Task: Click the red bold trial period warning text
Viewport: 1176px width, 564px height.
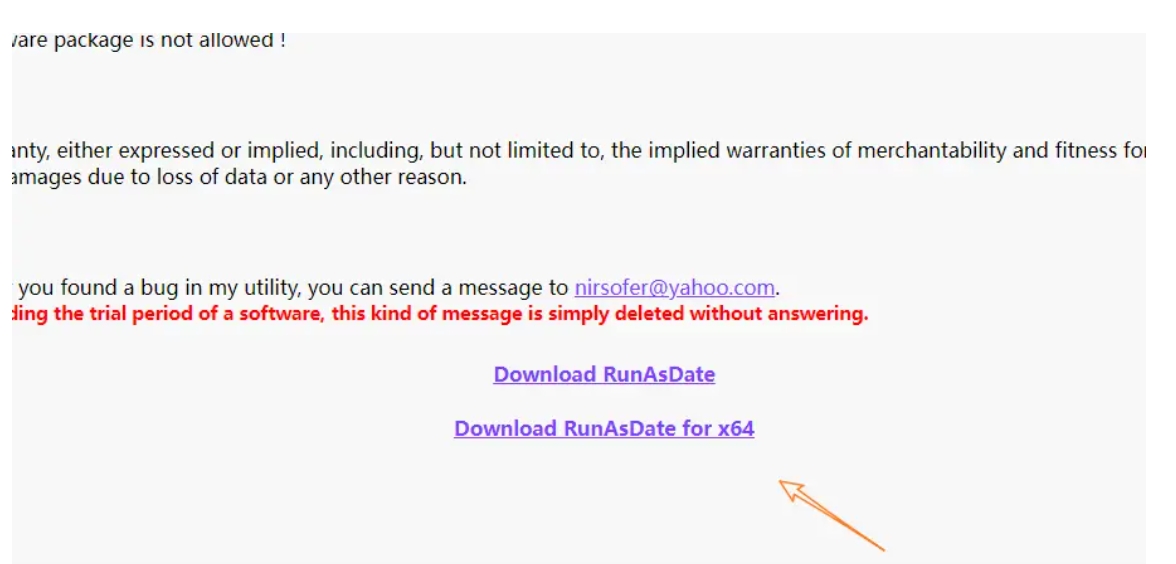Action: 440,314
